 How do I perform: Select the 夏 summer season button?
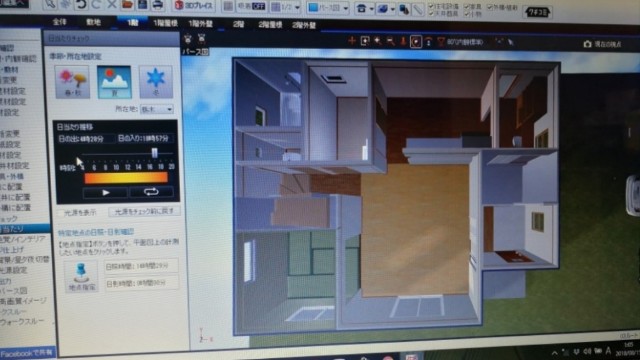(x=114, y=82)
